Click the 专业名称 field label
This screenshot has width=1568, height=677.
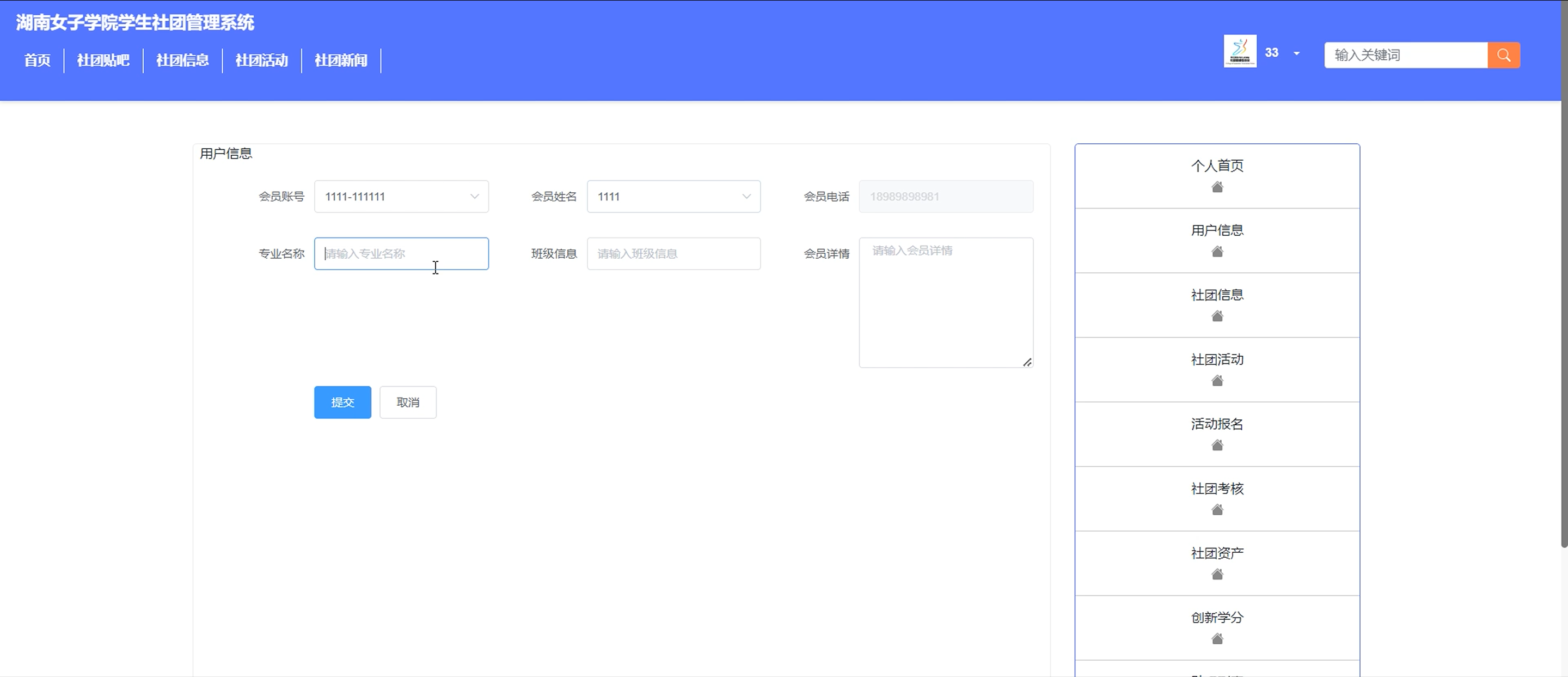[281, 254]
